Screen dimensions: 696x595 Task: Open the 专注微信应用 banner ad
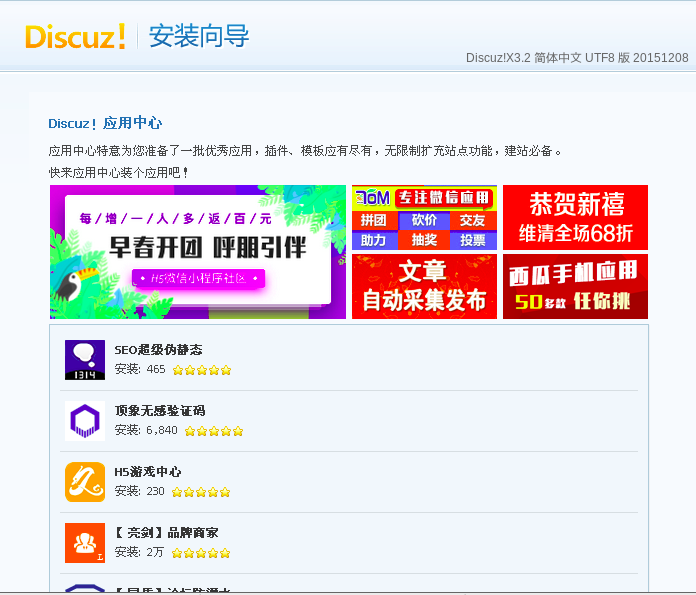(x=424, y=218)
